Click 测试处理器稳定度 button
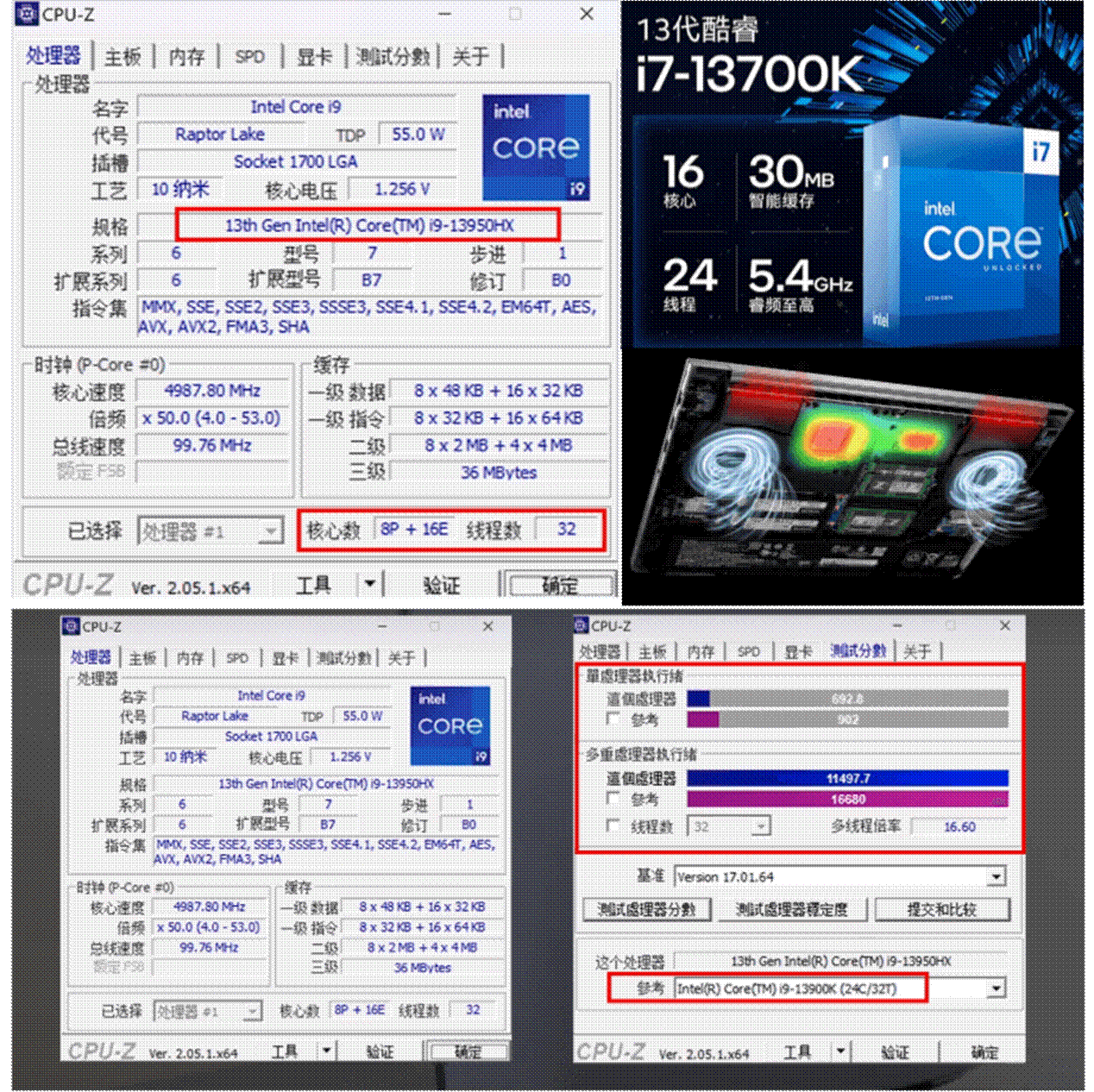 pyautogui.click(x=791, y=909)
